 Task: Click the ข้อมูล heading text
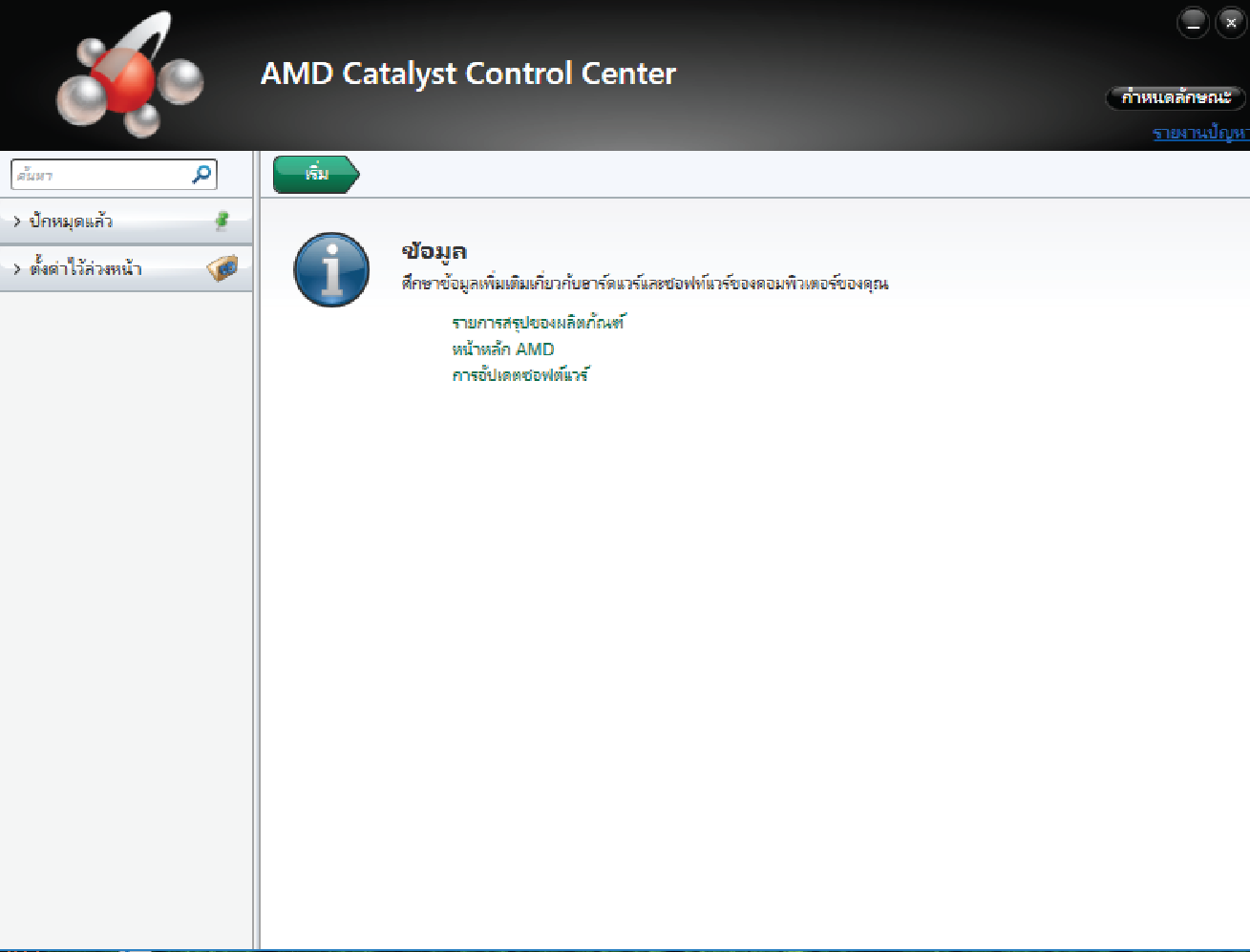coord(434,251)
